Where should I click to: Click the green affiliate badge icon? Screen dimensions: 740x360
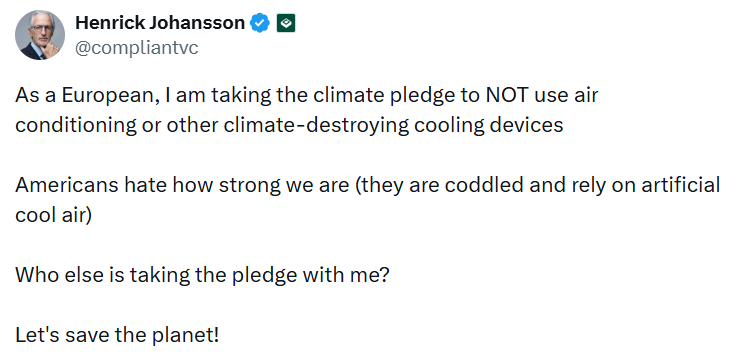pos(286,23)
